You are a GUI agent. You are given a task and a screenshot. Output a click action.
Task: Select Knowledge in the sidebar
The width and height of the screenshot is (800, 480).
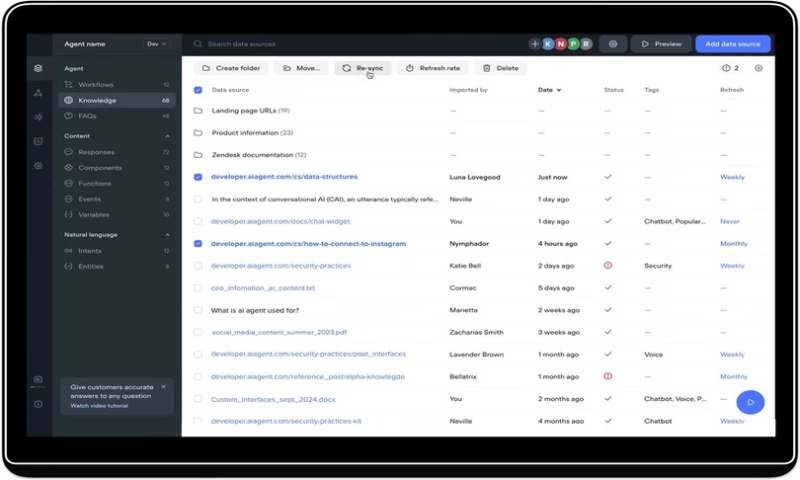pyautogui.click(x=117, y=100)
